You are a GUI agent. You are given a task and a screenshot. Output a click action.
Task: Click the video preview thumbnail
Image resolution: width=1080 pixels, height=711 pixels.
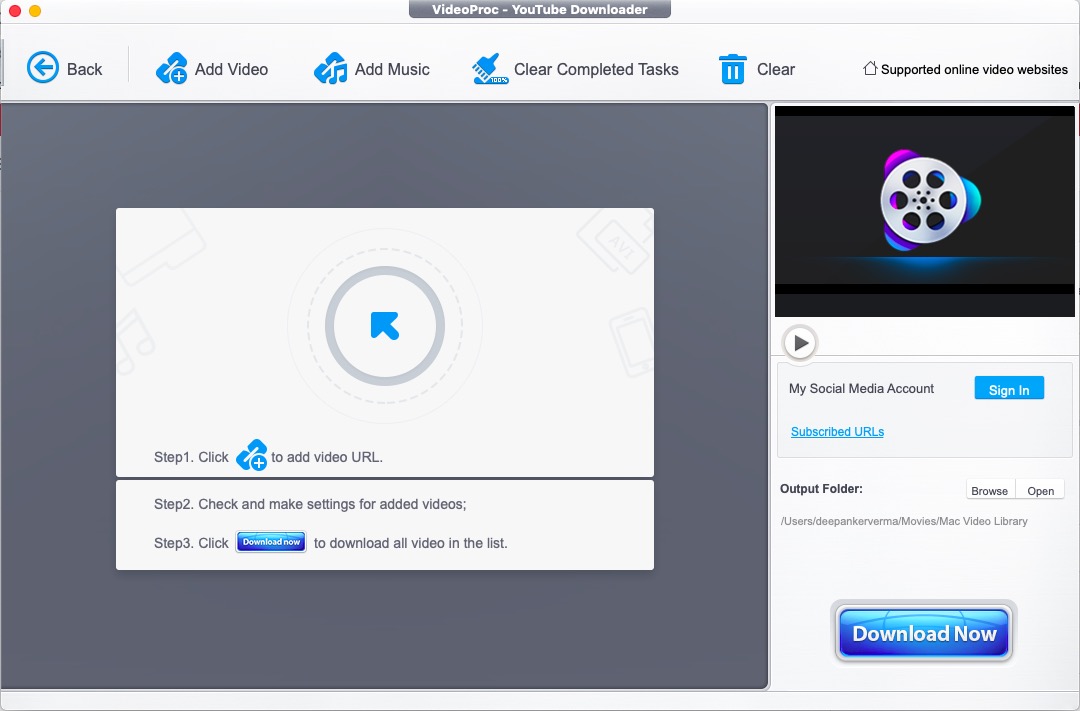tap(925, 211)
